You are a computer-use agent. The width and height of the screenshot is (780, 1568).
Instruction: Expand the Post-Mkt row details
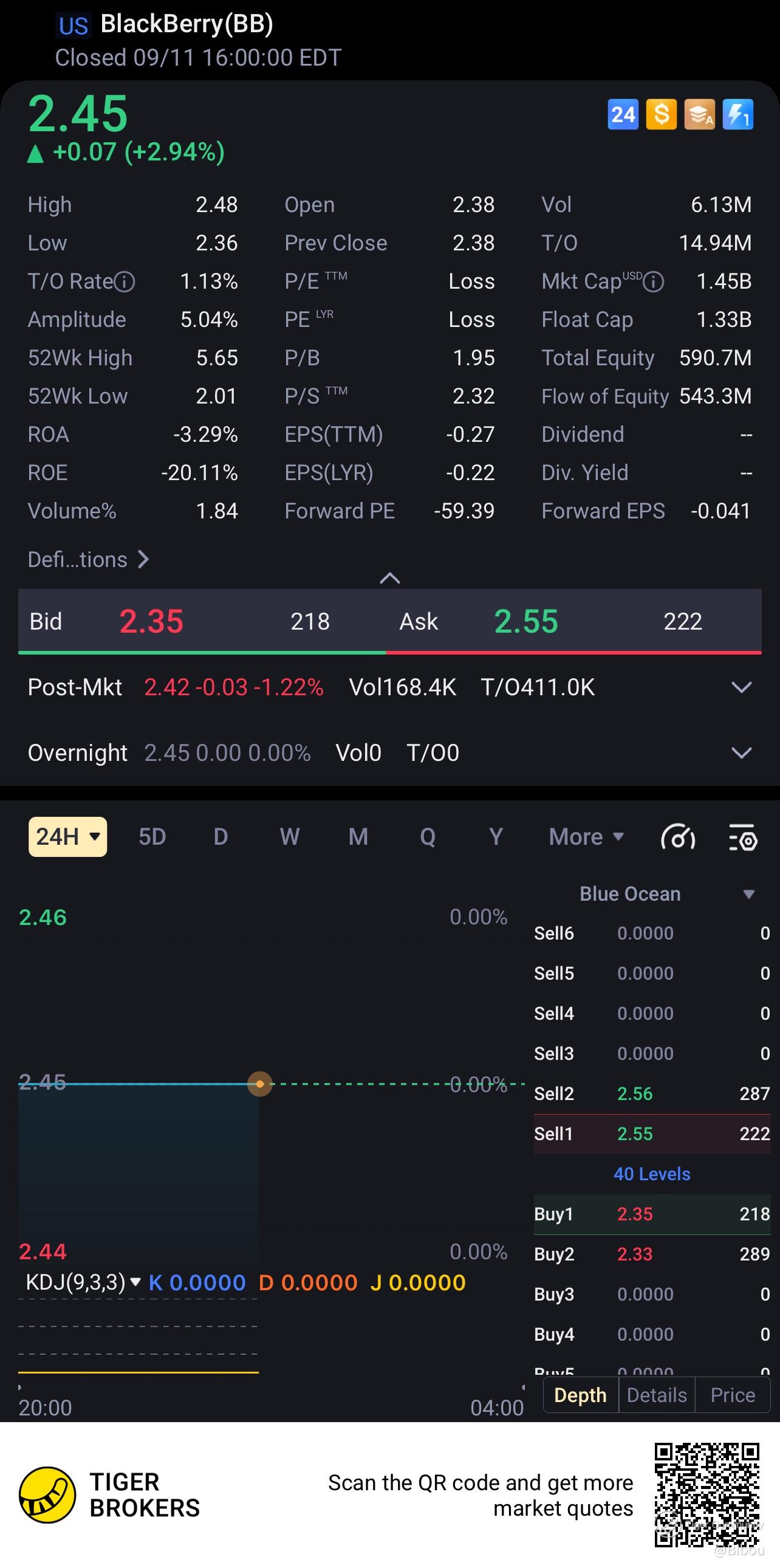point(741,688)
